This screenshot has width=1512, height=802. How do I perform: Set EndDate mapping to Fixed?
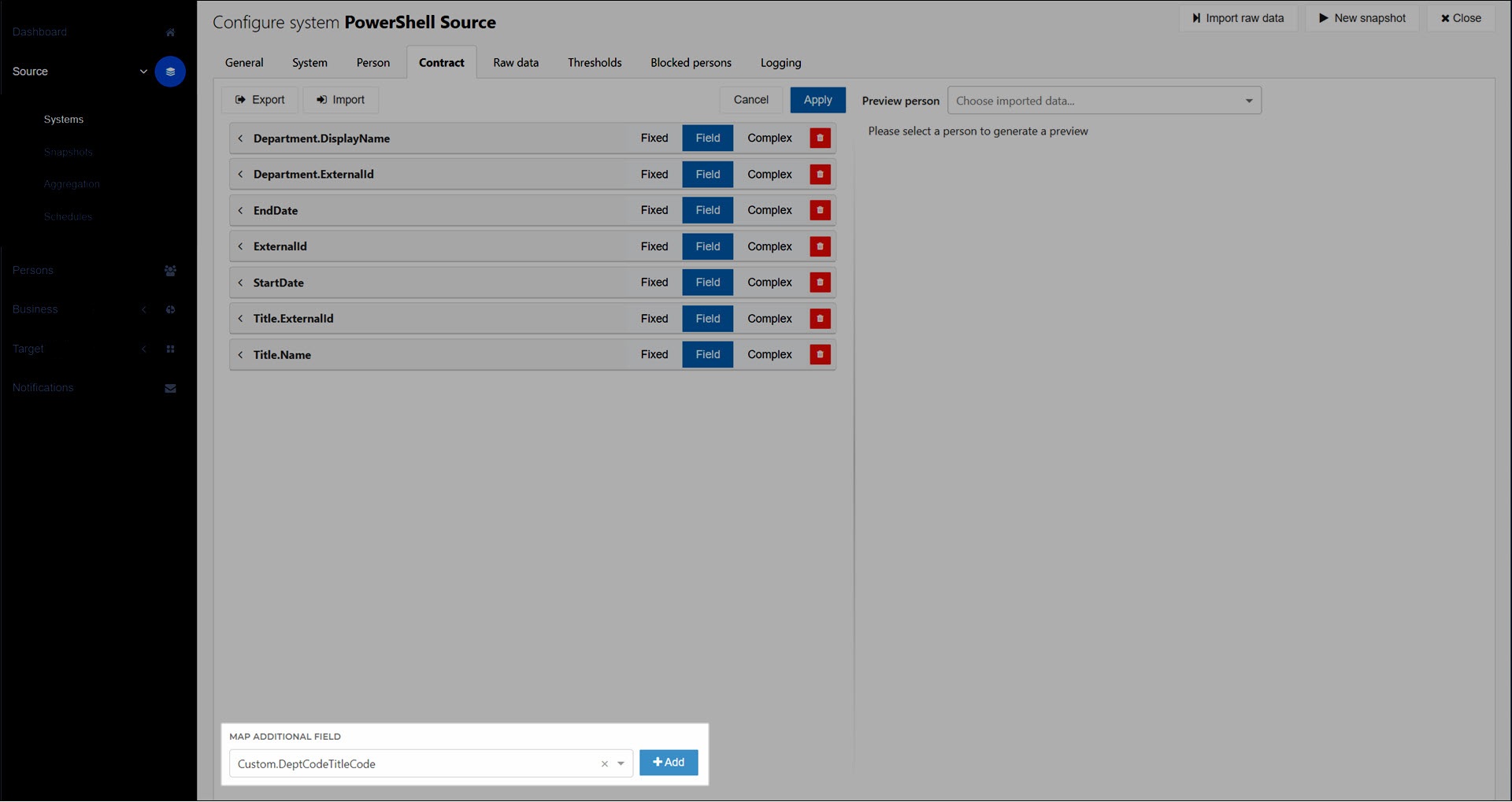point(654,210)
